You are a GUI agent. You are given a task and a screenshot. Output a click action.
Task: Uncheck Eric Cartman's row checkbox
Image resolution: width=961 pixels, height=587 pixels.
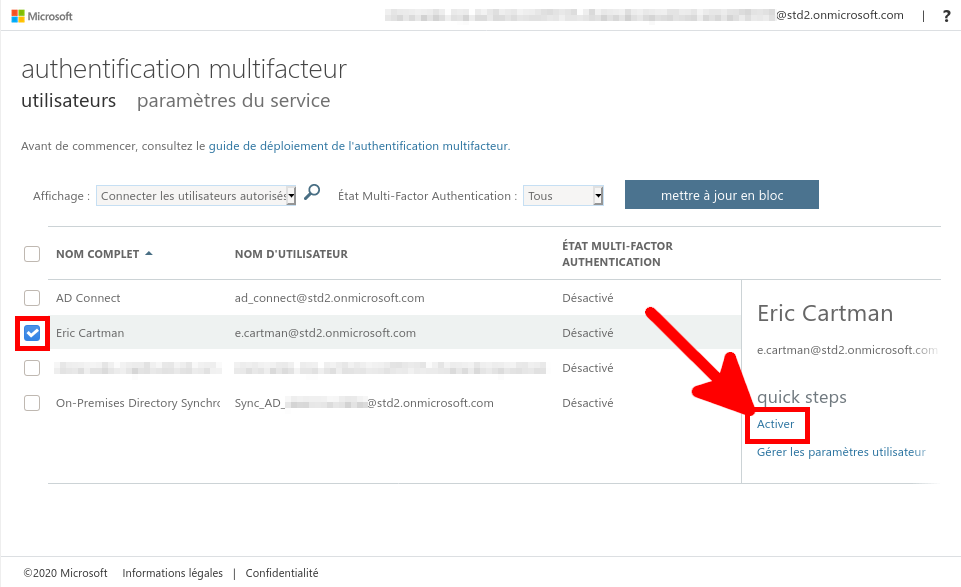pyautogui.click(x=31, y=332)
